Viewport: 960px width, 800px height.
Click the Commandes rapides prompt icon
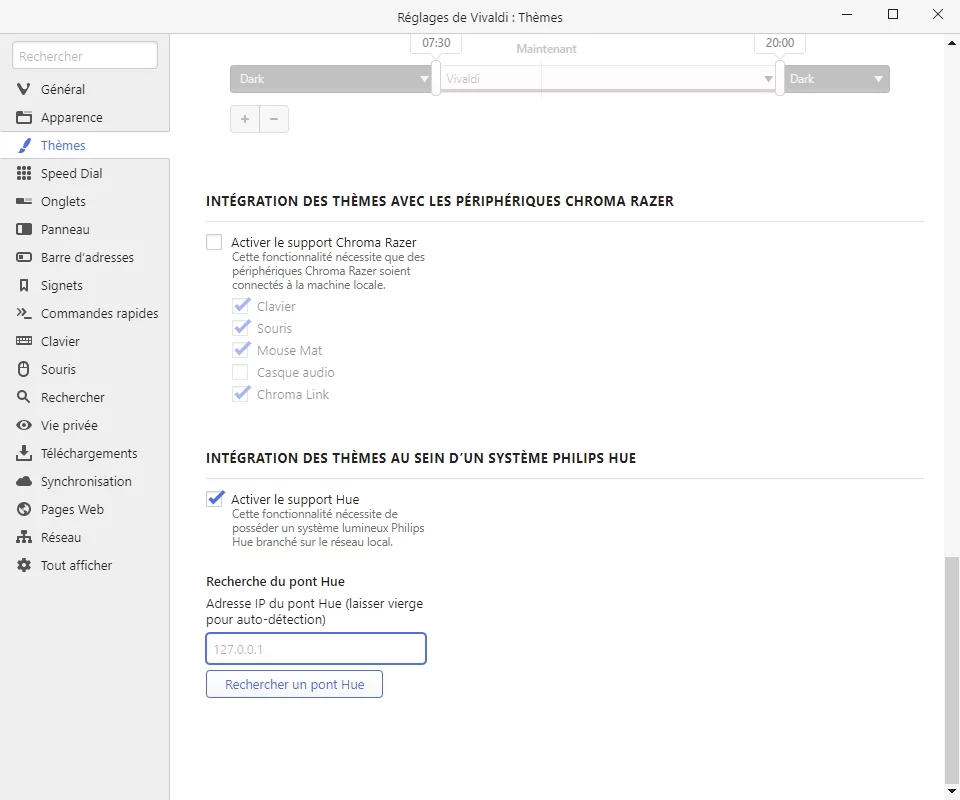click(24, 313)
